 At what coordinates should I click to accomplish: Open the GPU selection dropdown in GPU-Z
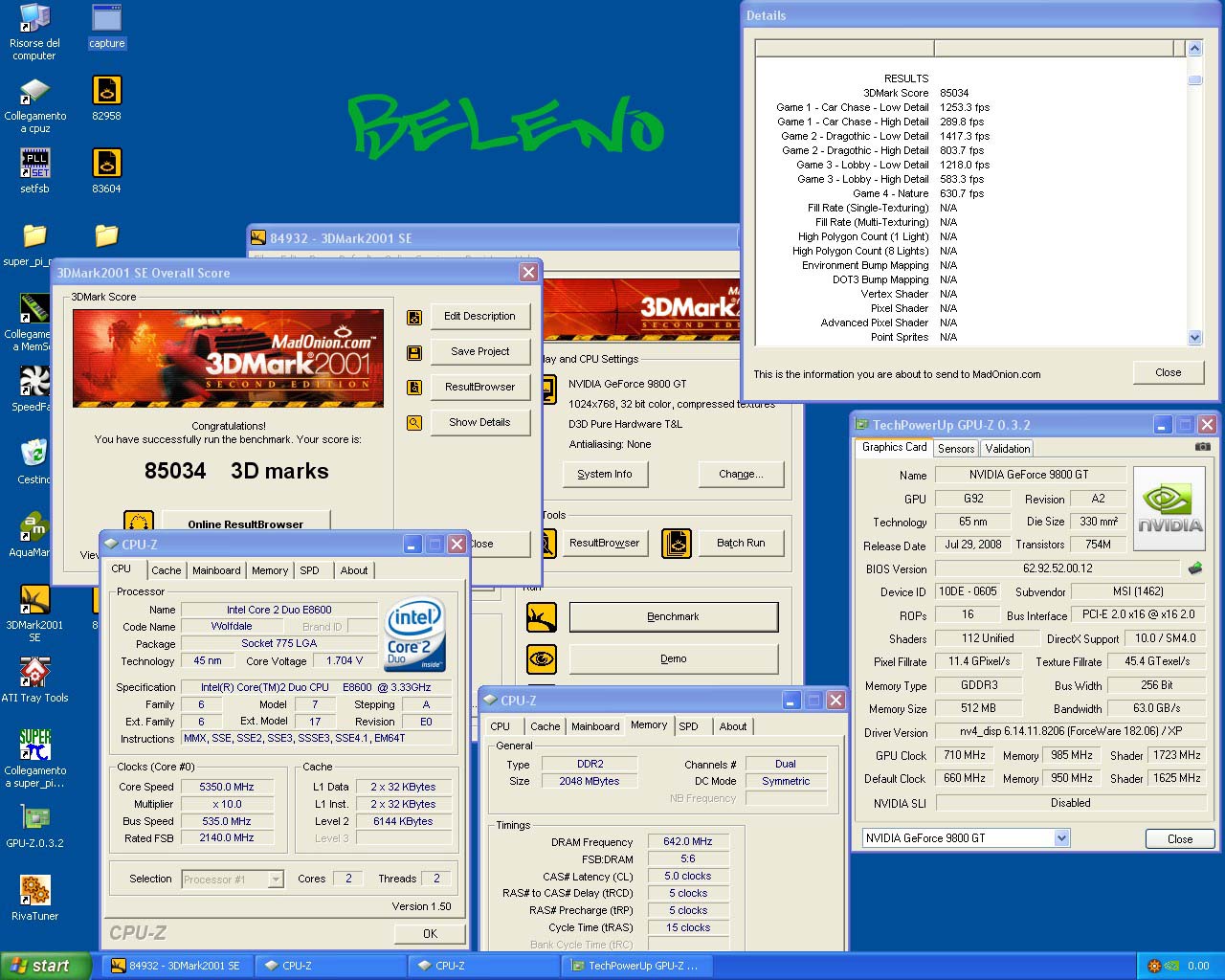click(1061, 838)
